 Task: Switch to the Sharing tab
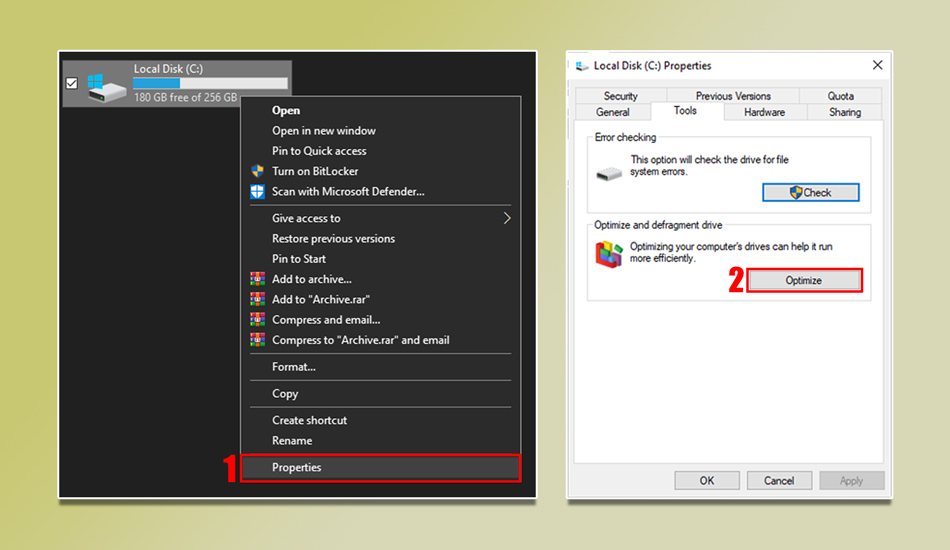[845, 112]
